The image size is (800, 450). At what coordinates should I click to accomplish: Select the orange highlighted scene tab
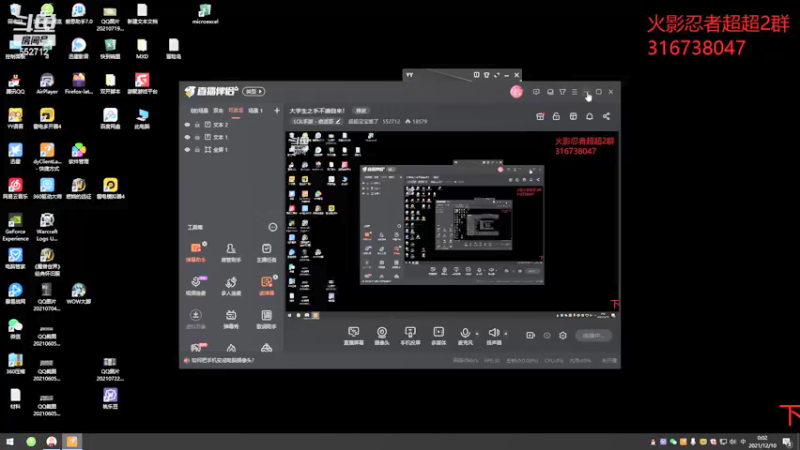coord(236,110)
